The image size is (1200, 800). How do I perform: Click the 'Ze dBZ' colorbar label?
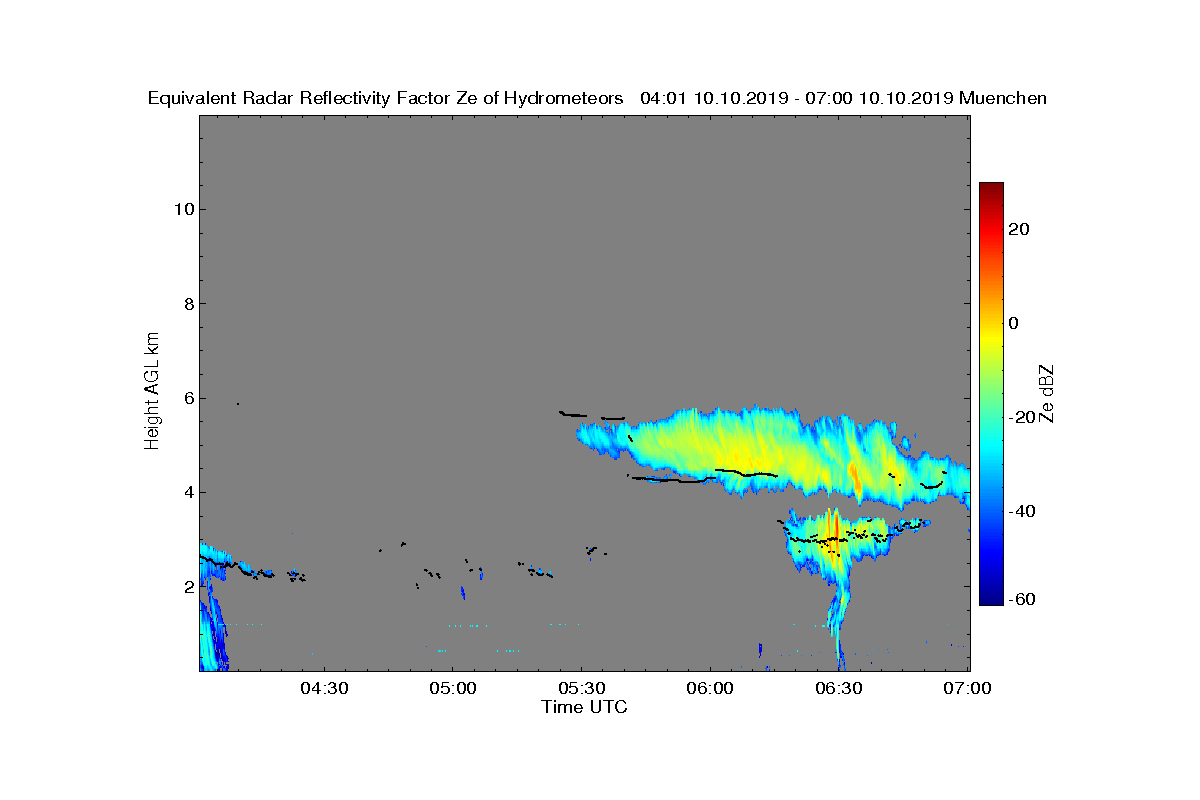click(1048, 393)
